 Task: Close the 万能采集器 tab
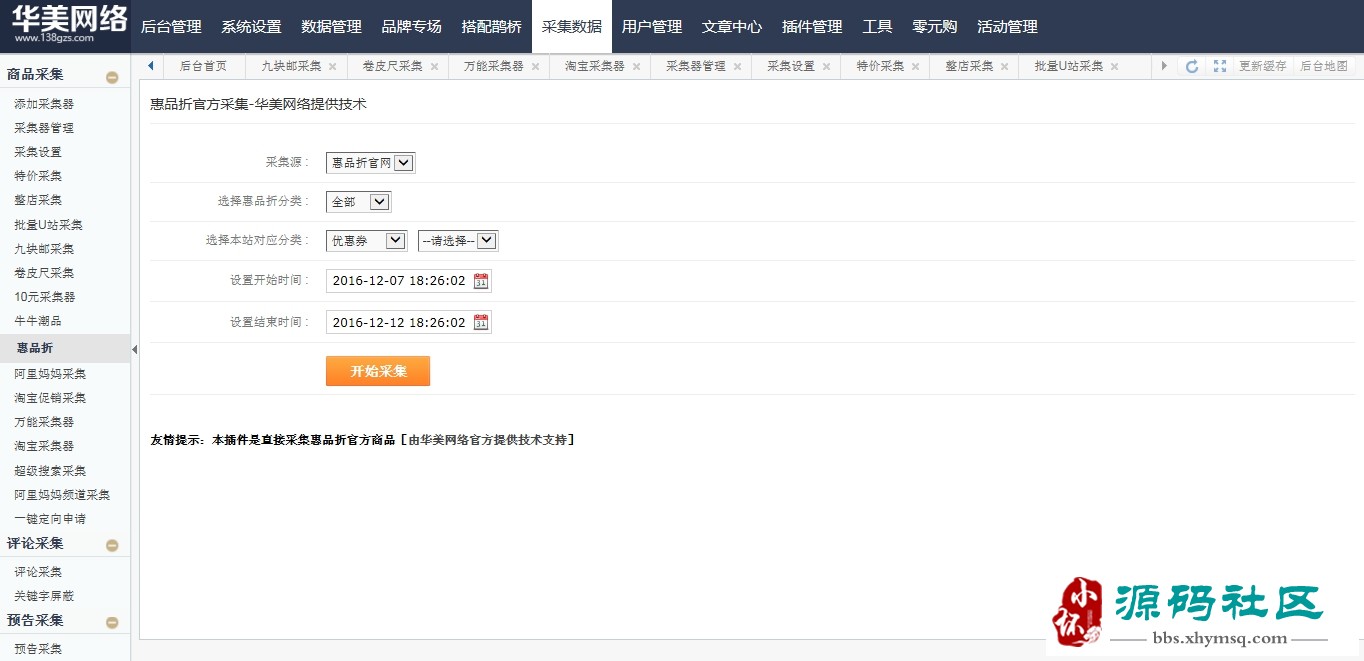pos(535,67)
